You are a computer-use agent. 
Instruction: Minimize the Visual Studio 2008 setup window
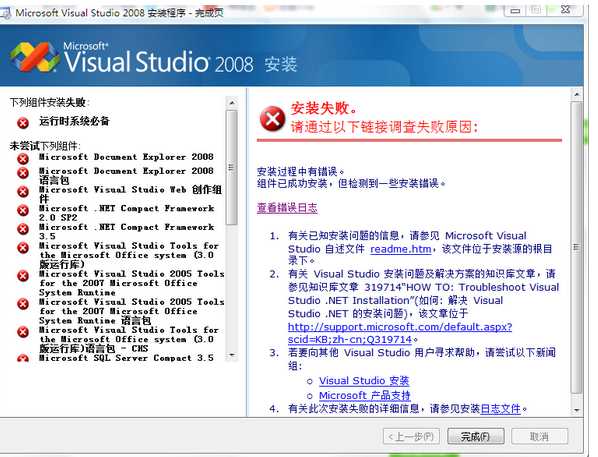coord(516,11)
